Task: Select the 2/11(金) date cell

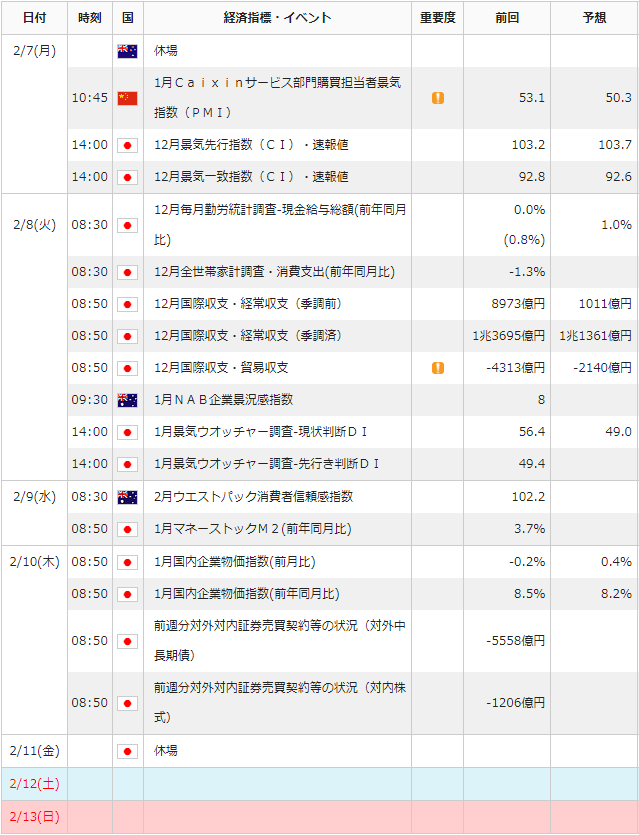Action: (35, 751)
